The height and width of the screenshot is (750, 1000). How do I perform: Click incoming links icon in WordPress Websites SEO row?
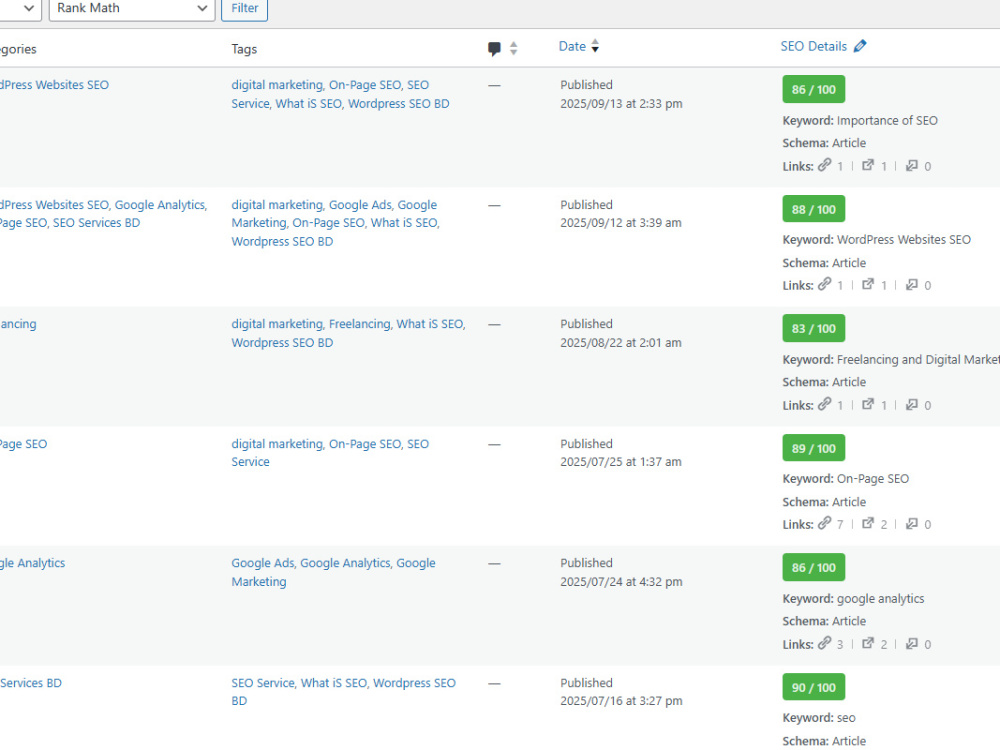tap(912, 284)
